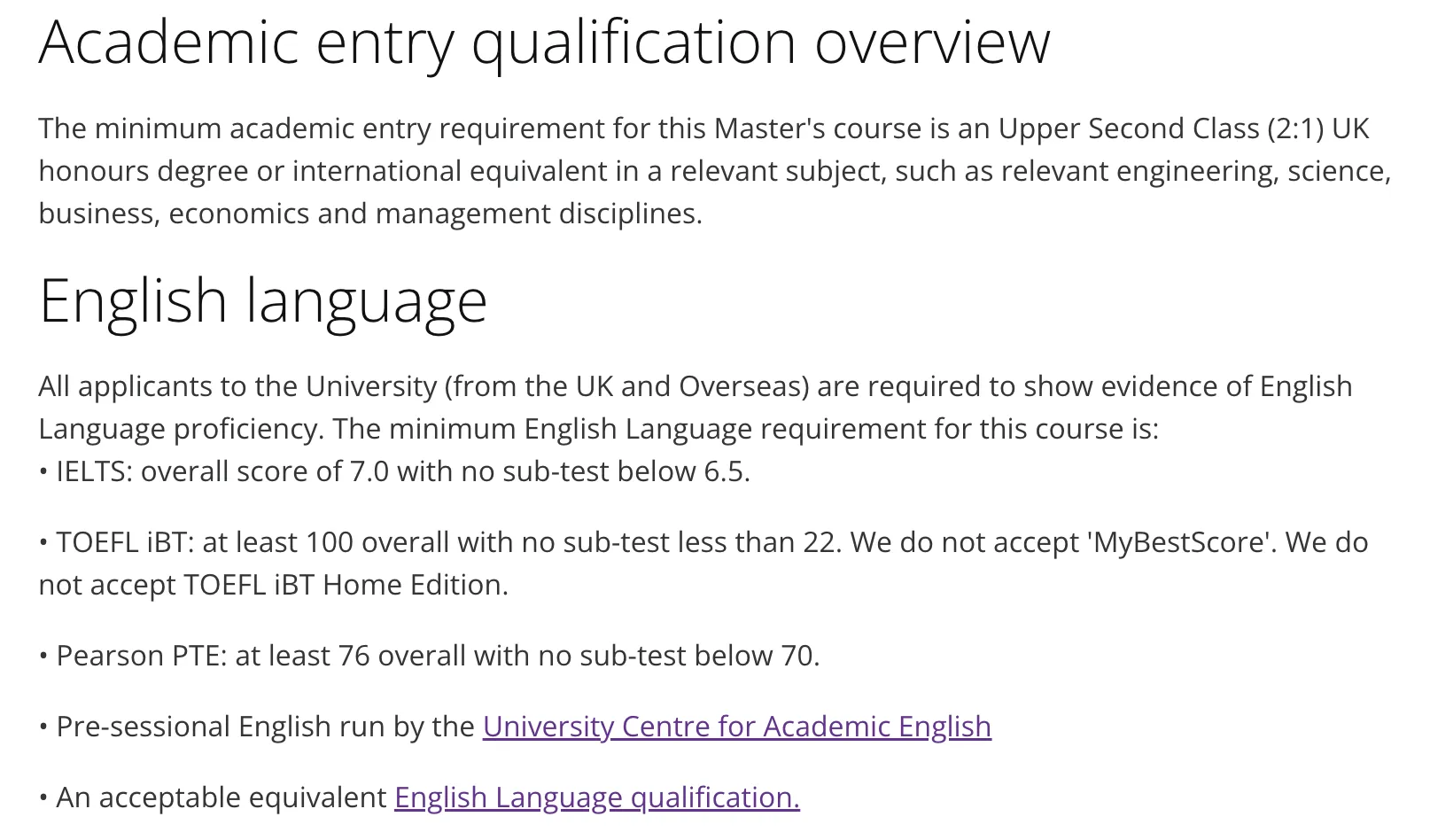Click the English language heading
This screenshot has width=1430, height=840.
pyautogui.click(x=263, y=300)
